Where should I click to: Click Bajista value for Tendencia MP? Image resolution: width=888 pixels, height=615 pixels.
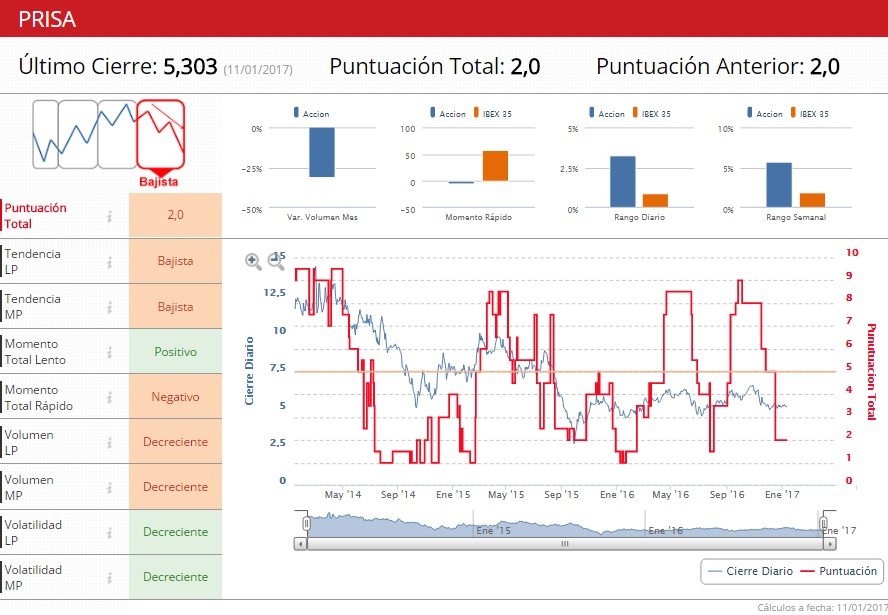point(176,306)
